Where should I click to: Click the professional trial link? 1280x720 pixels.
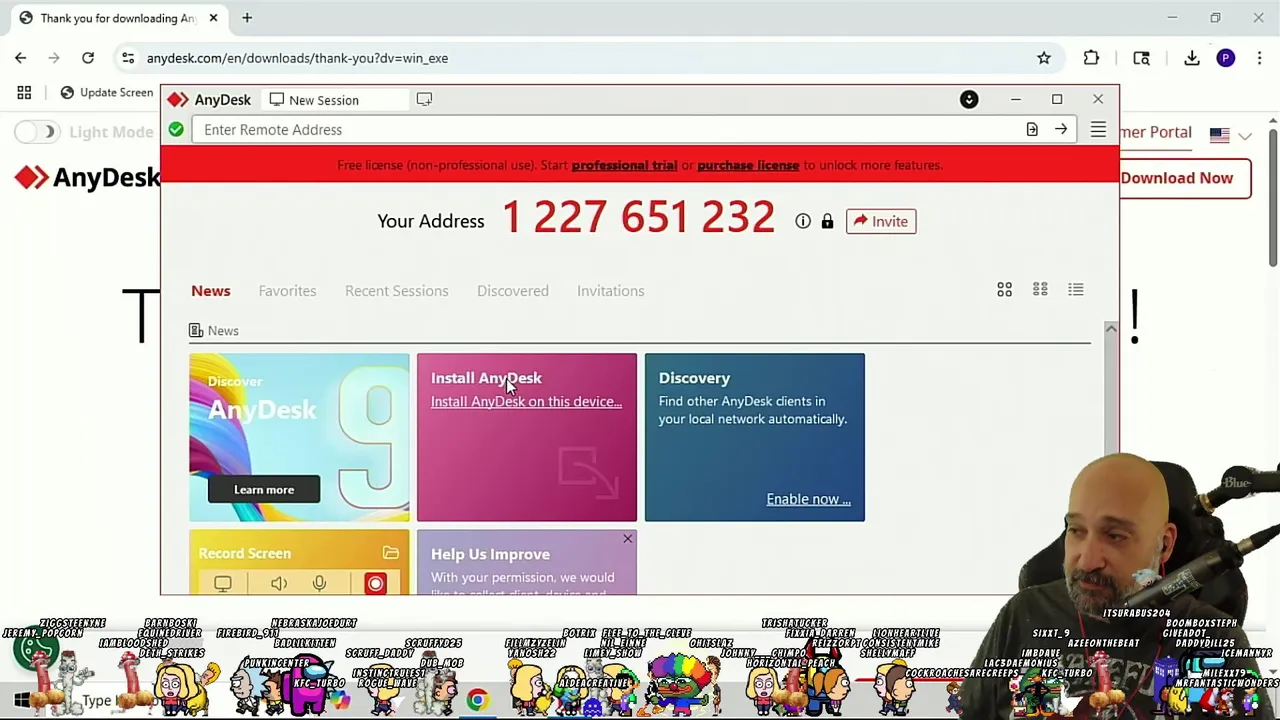(624, 165)
